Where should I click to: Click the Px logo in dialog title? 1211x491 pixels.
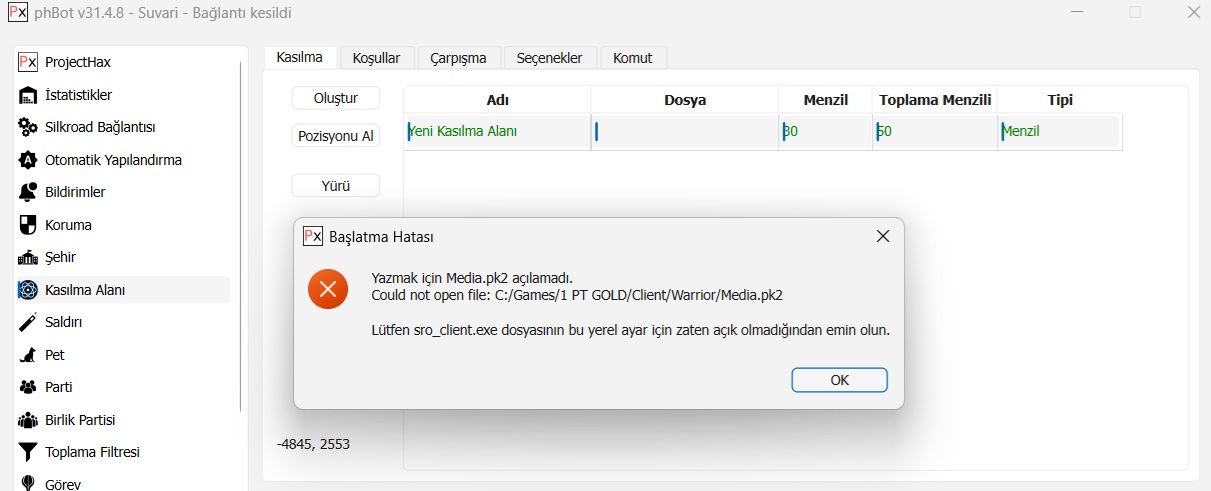tap(313, 237)
